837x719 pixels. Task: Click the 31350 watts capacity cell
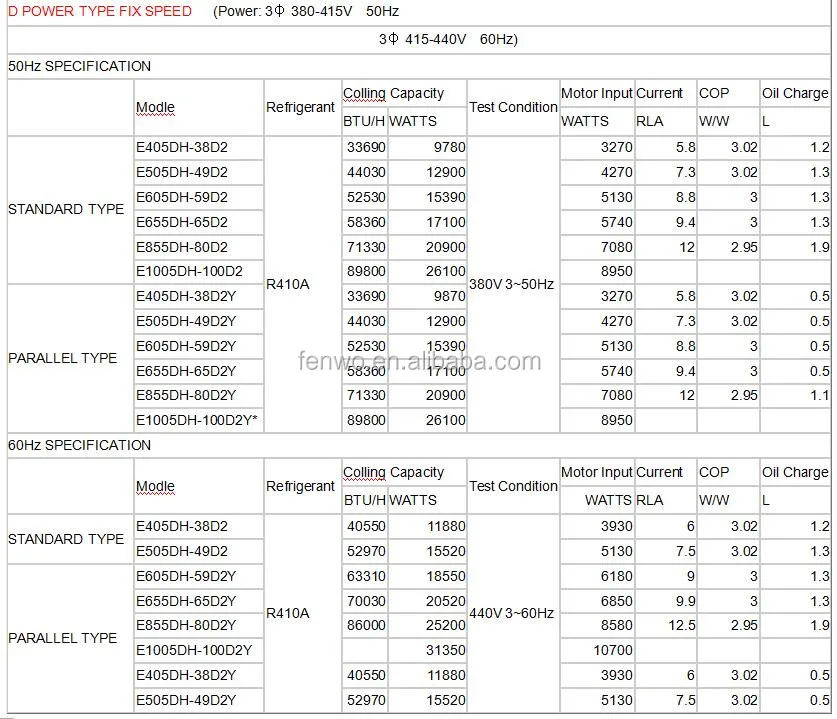[444, 650]
